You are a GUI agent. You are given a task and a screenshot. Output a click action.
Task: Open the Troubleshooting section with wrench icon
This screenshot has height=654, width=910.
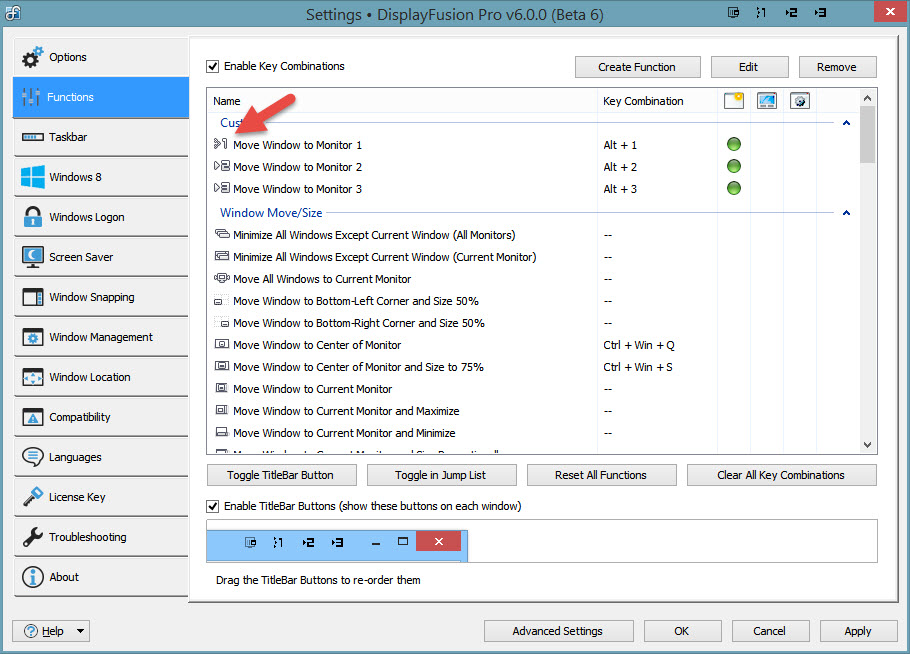101,537
